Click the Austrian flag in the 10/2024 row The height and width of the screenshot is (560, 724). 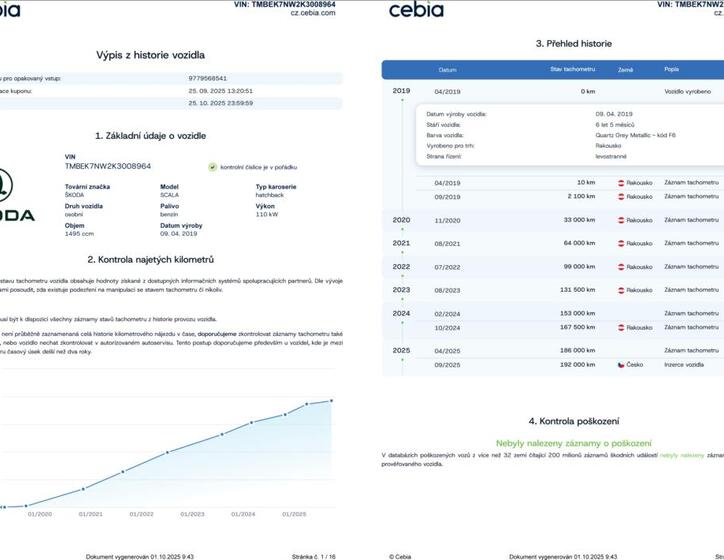621,327
